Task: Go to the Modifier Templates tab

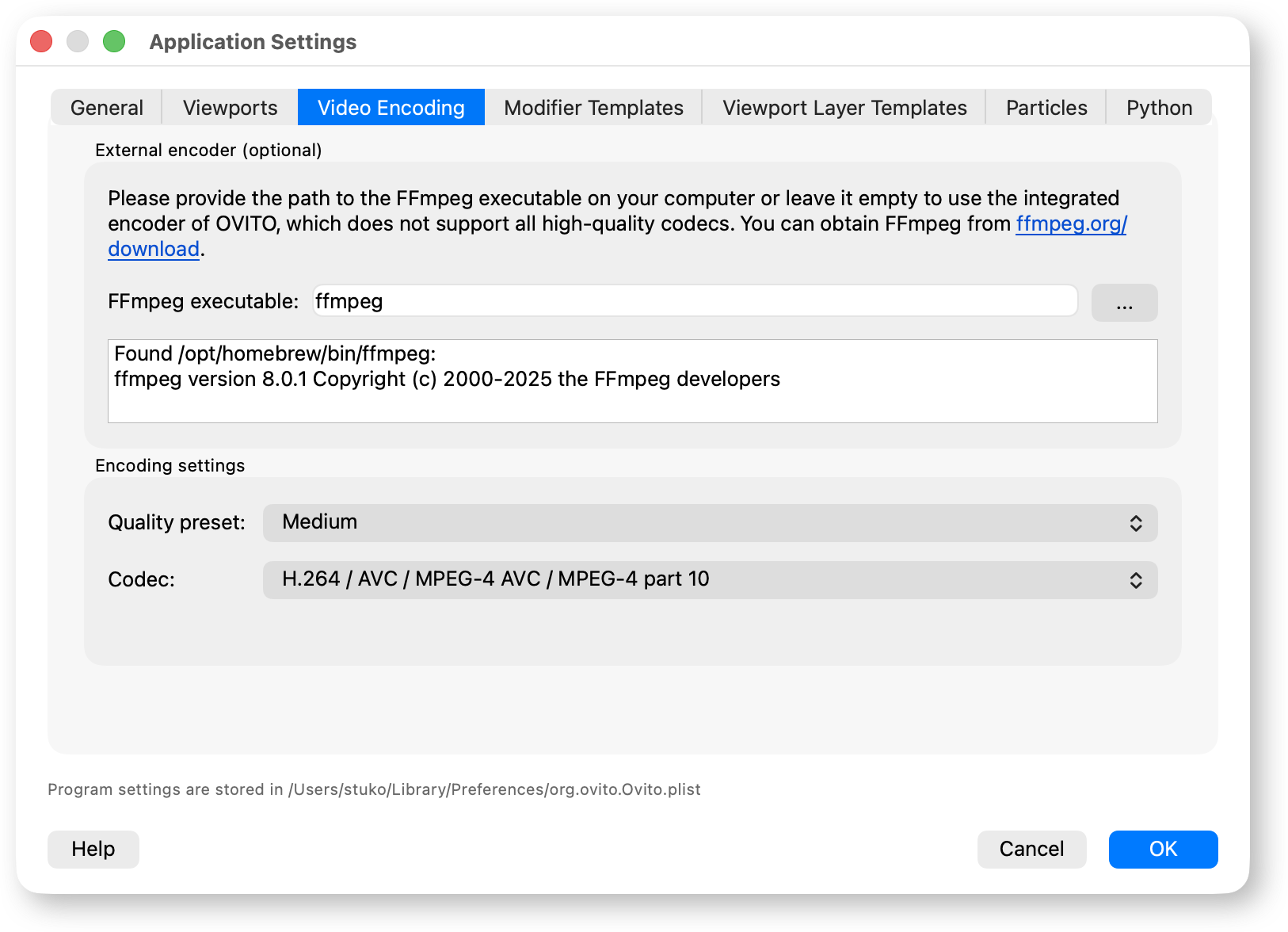Action: coord(593,108)
